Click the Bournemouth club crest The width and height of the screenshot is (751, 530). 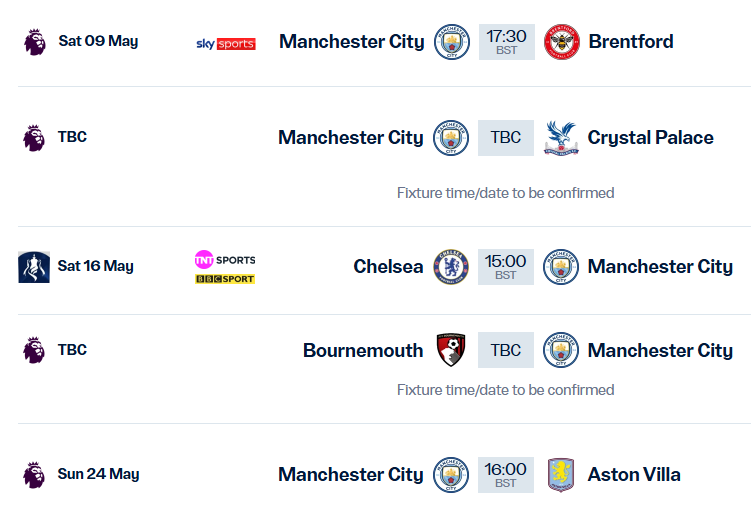[451, 350]
